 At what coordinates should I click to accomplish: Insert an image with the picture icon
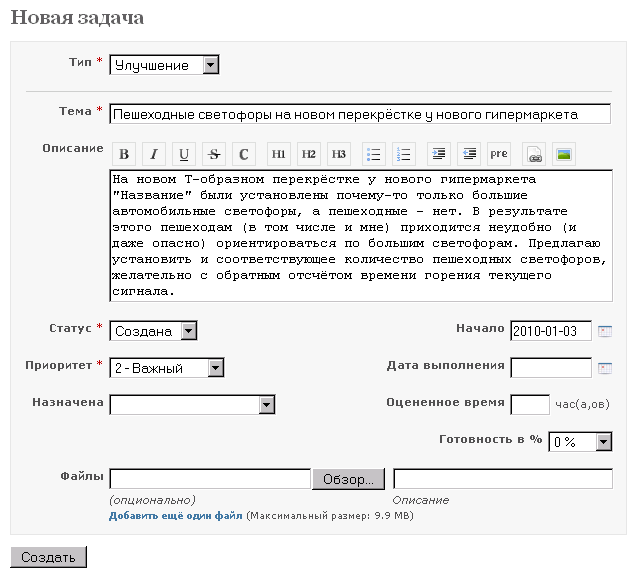[564, 154]
